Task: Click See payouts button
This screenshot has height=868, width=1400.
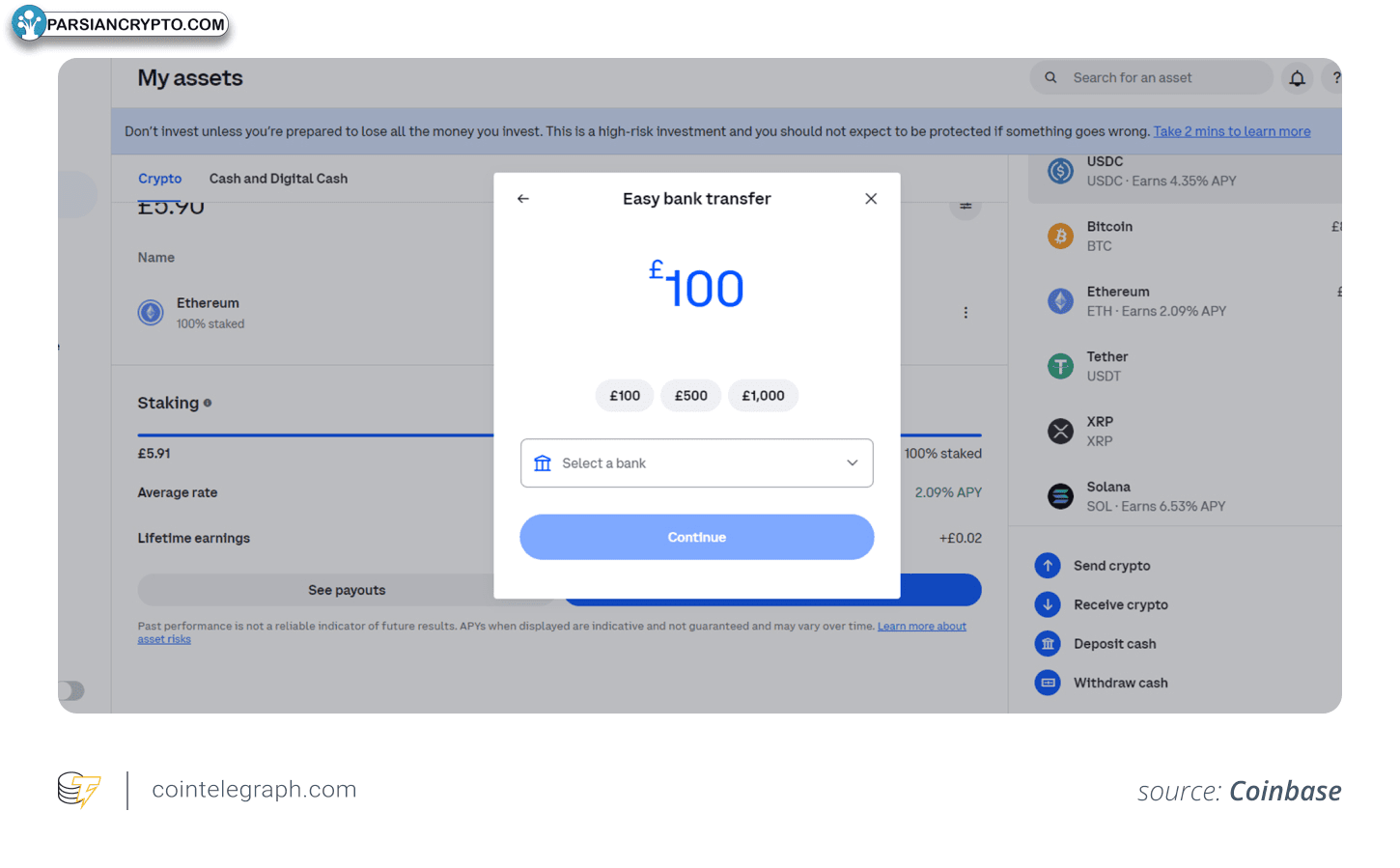Action: point(347,590)
